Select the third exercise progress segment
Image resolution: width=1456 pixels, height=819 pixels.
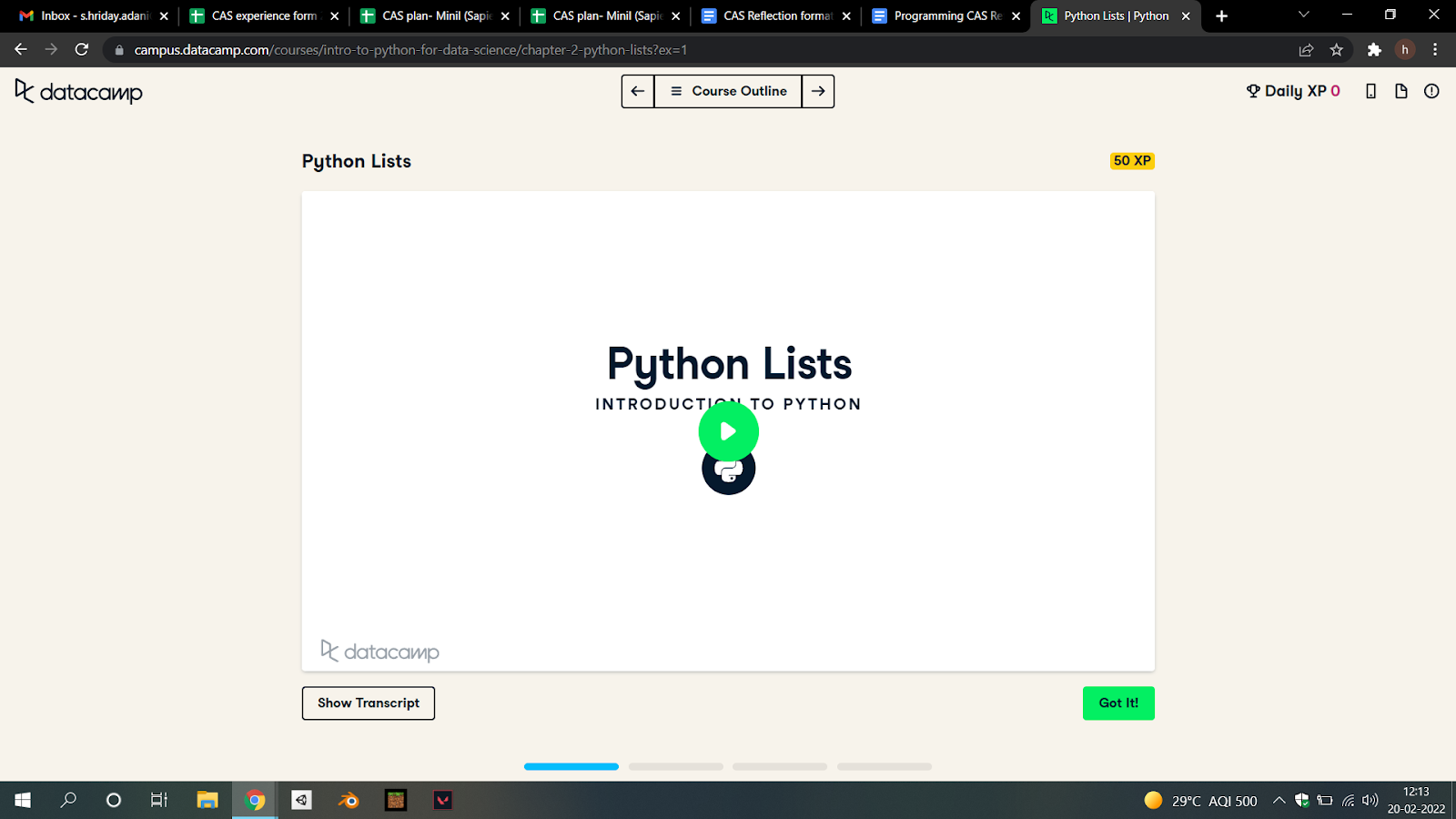pyautogui.click(x=780, y=766)
